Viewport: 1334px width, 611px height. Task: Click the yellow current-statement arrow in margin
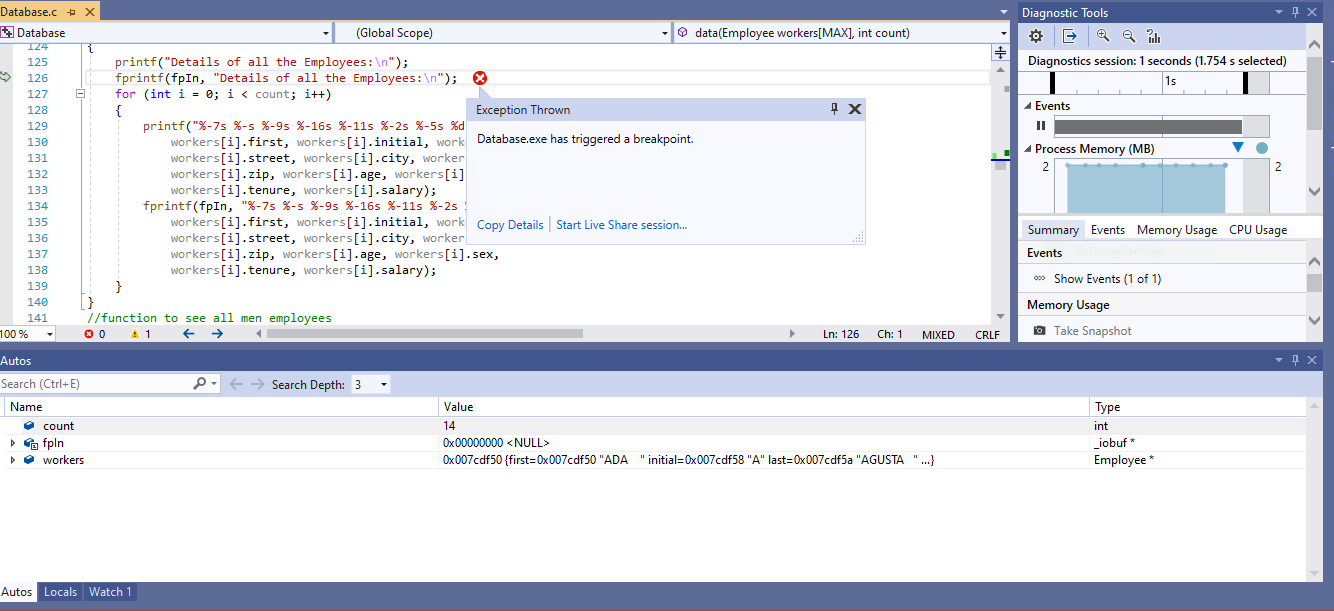coord(6,78)
